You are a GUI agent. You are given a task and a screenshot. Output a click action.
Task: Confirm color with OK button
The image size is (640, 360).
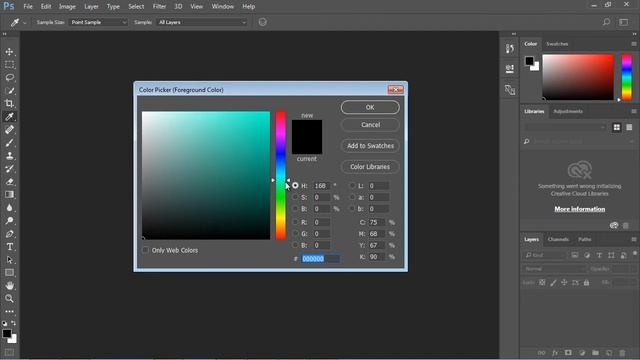coord(370,107)
